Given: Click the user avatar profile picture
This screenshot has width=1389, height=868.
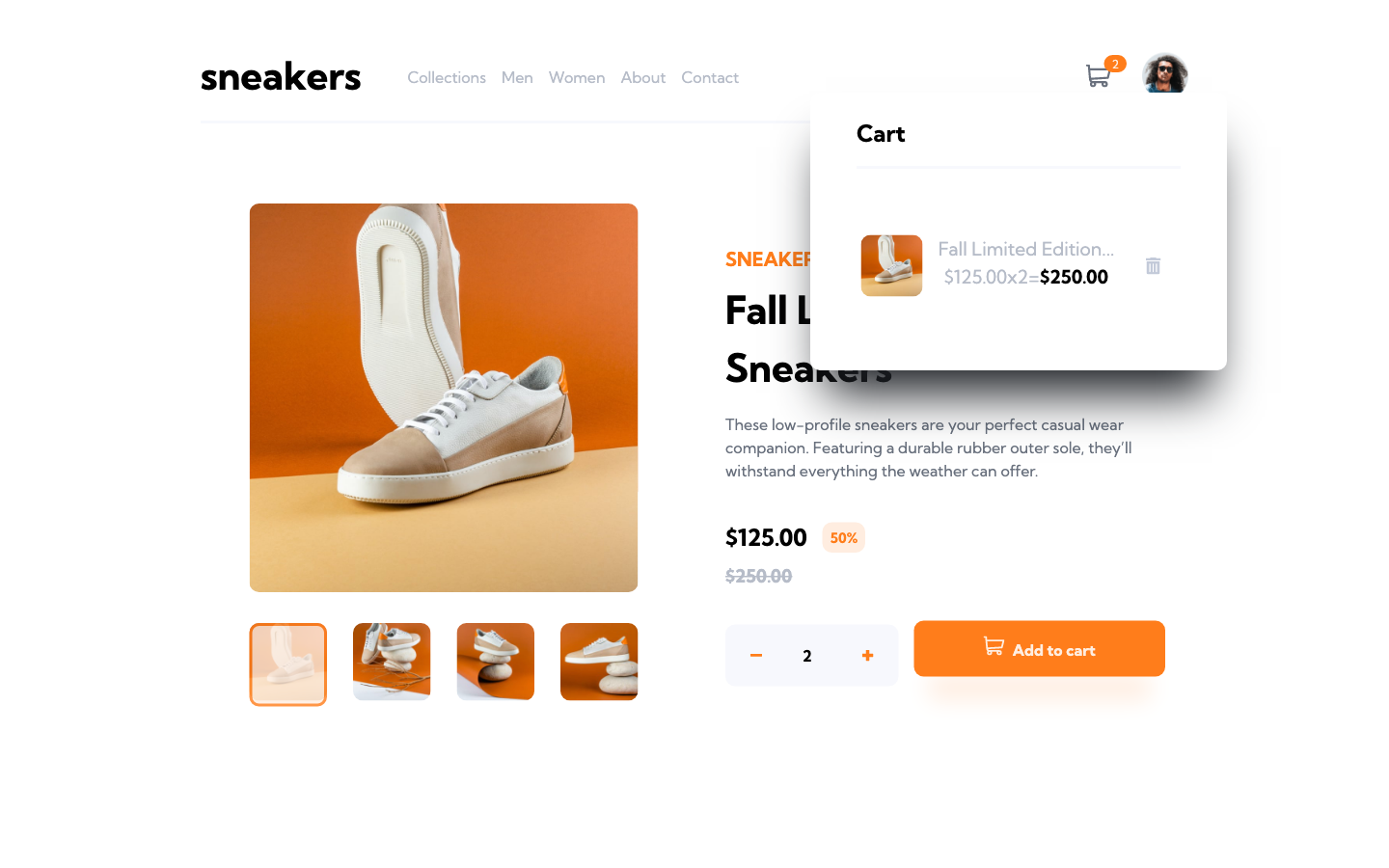Looking at the screenshot, I should [1165, 75].
